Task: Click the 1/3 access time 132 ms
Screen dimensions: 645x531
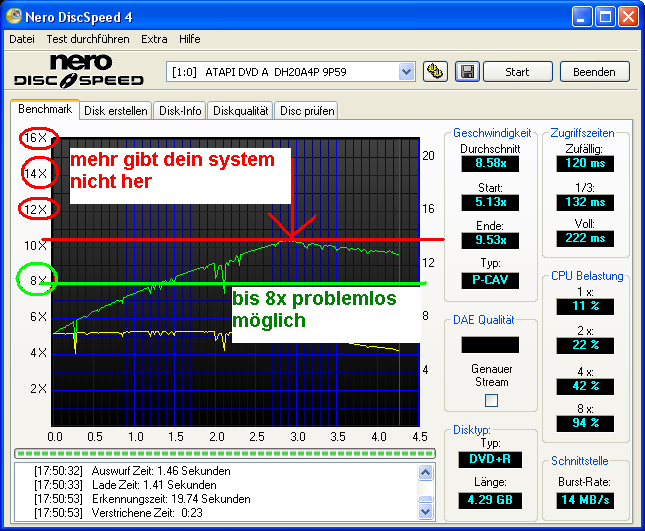Action: pyautogui.click(x=585, y=202)
